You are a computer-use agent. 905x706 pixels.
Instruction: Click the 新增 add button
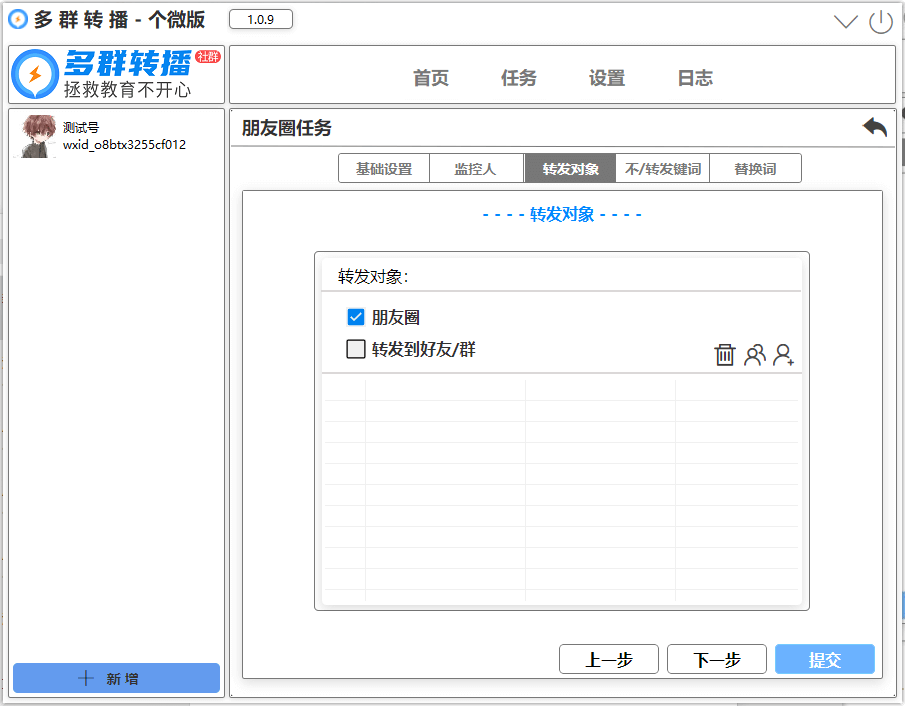[x=116, y=678]
